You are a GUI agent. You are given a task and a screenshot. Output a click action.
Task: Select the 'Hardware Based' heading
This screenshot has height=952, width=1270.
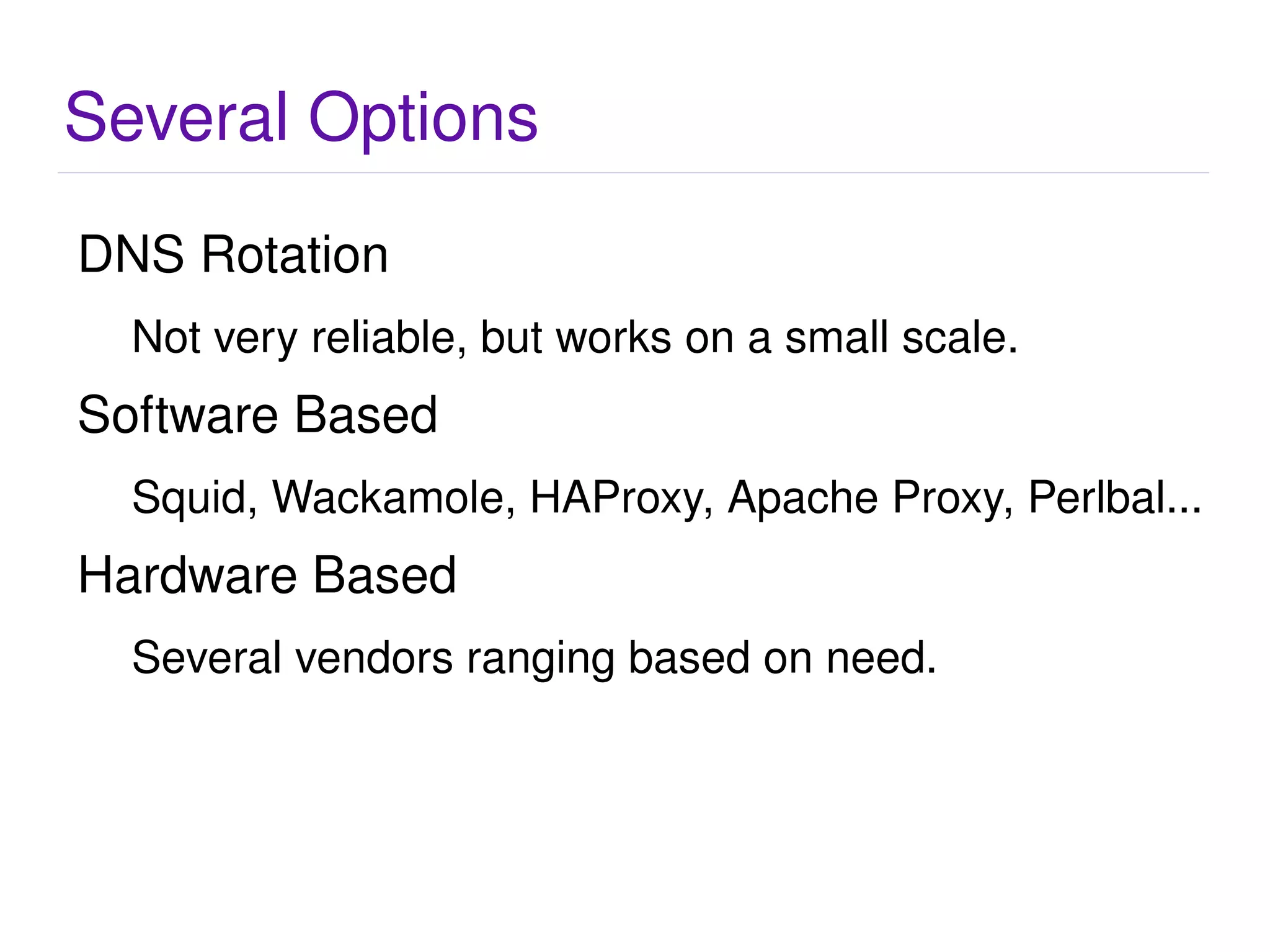(x=267, y=575)
